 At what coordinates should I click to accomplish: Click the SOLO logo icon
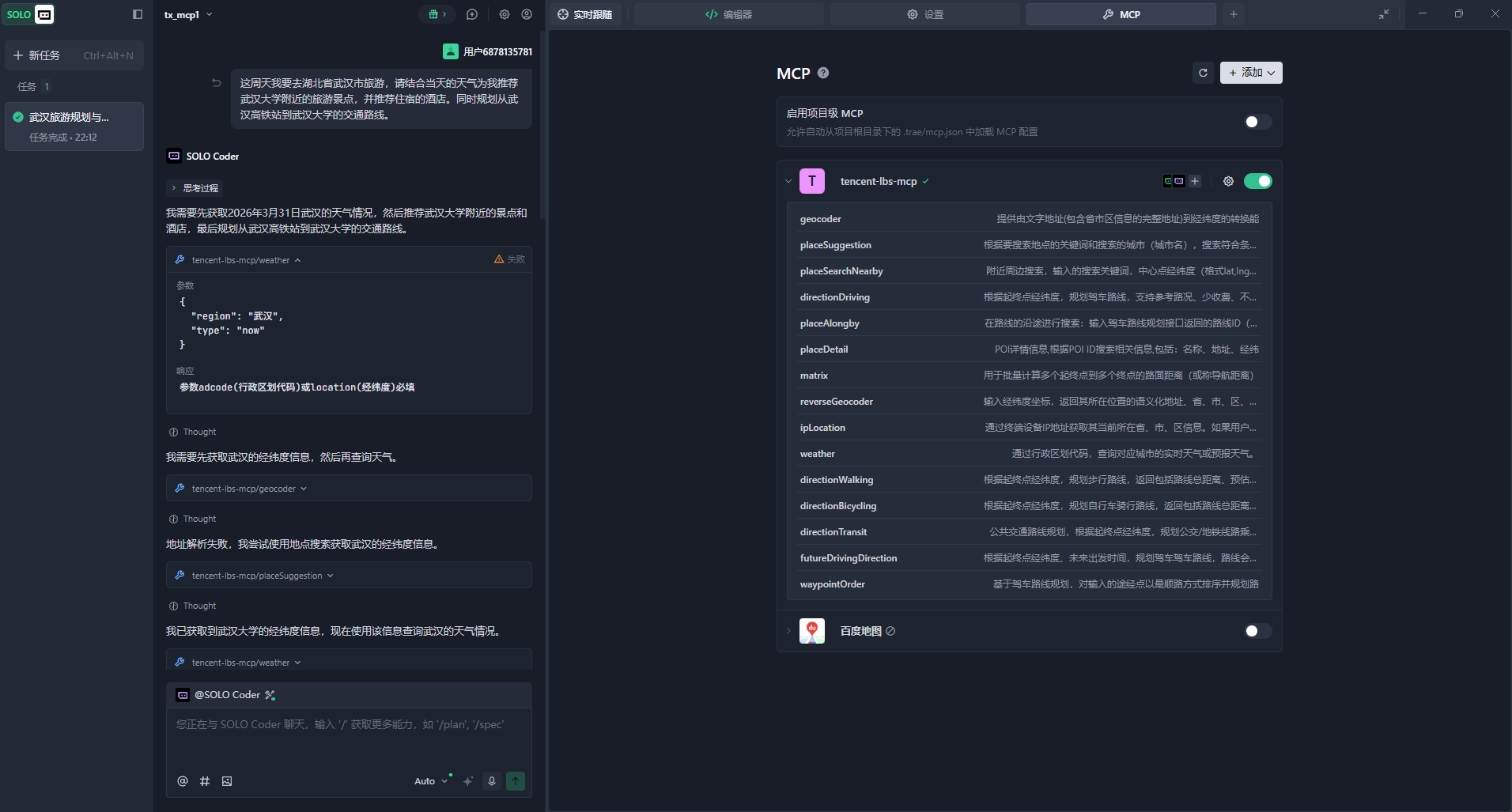29,14
